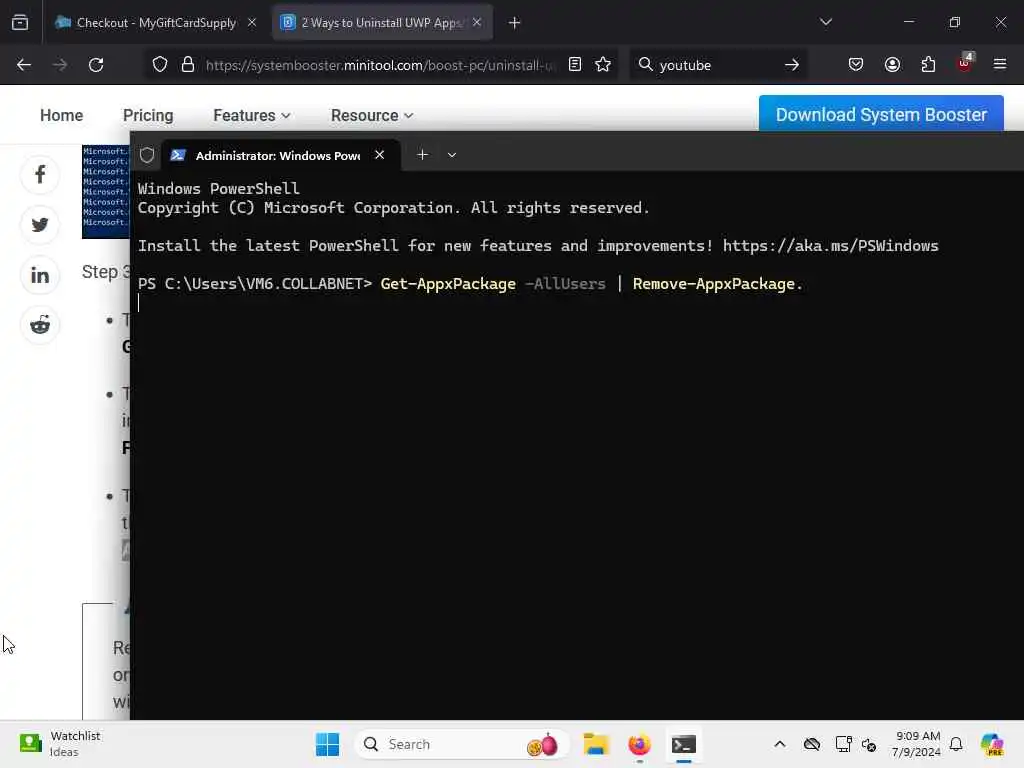Click the Firefox address bar URL
Image resolution: width=1024 pixels, height=768 pixels.
379,65
